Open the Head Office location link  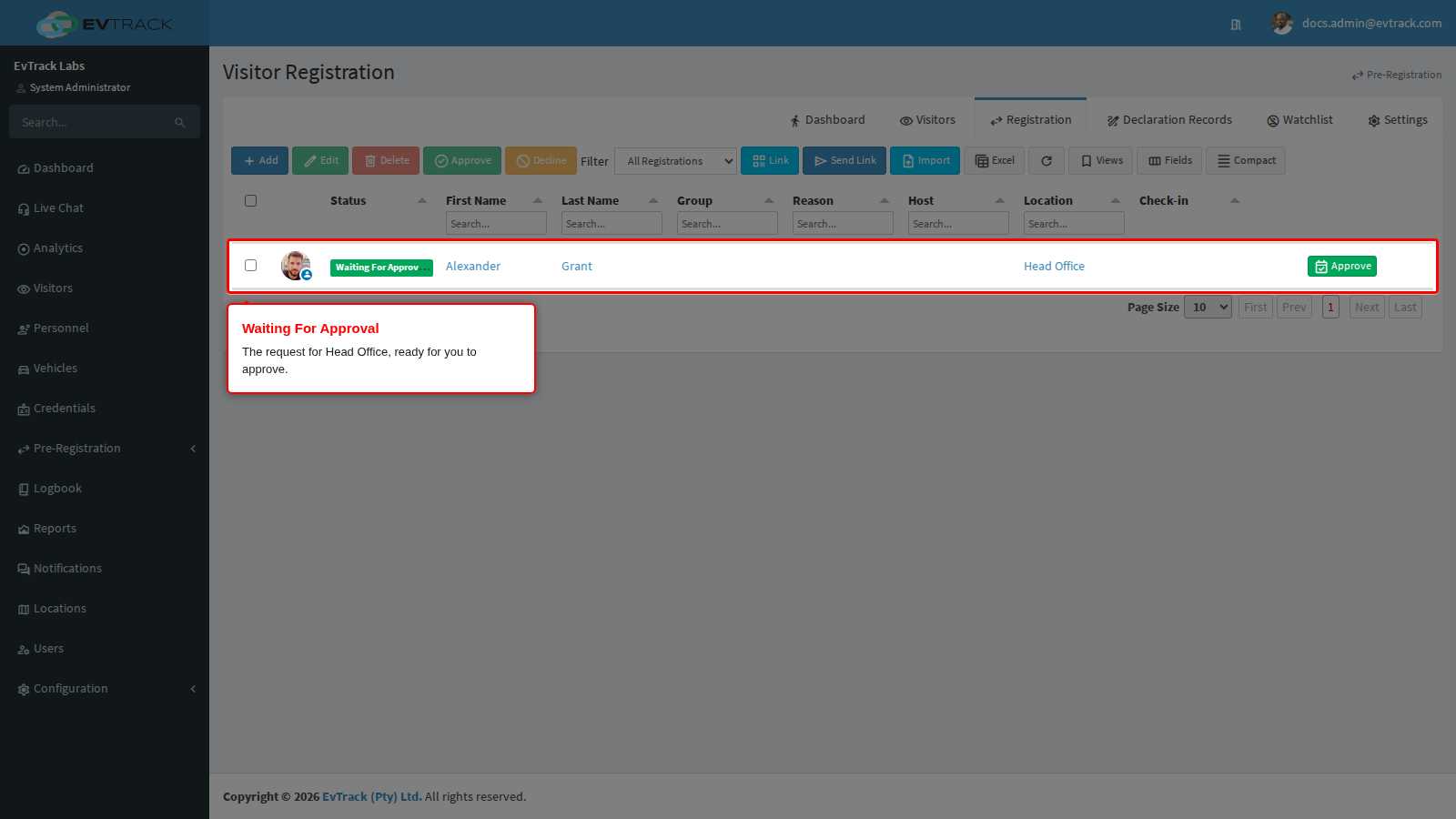pyautogui.click(x=1054, y=267)
